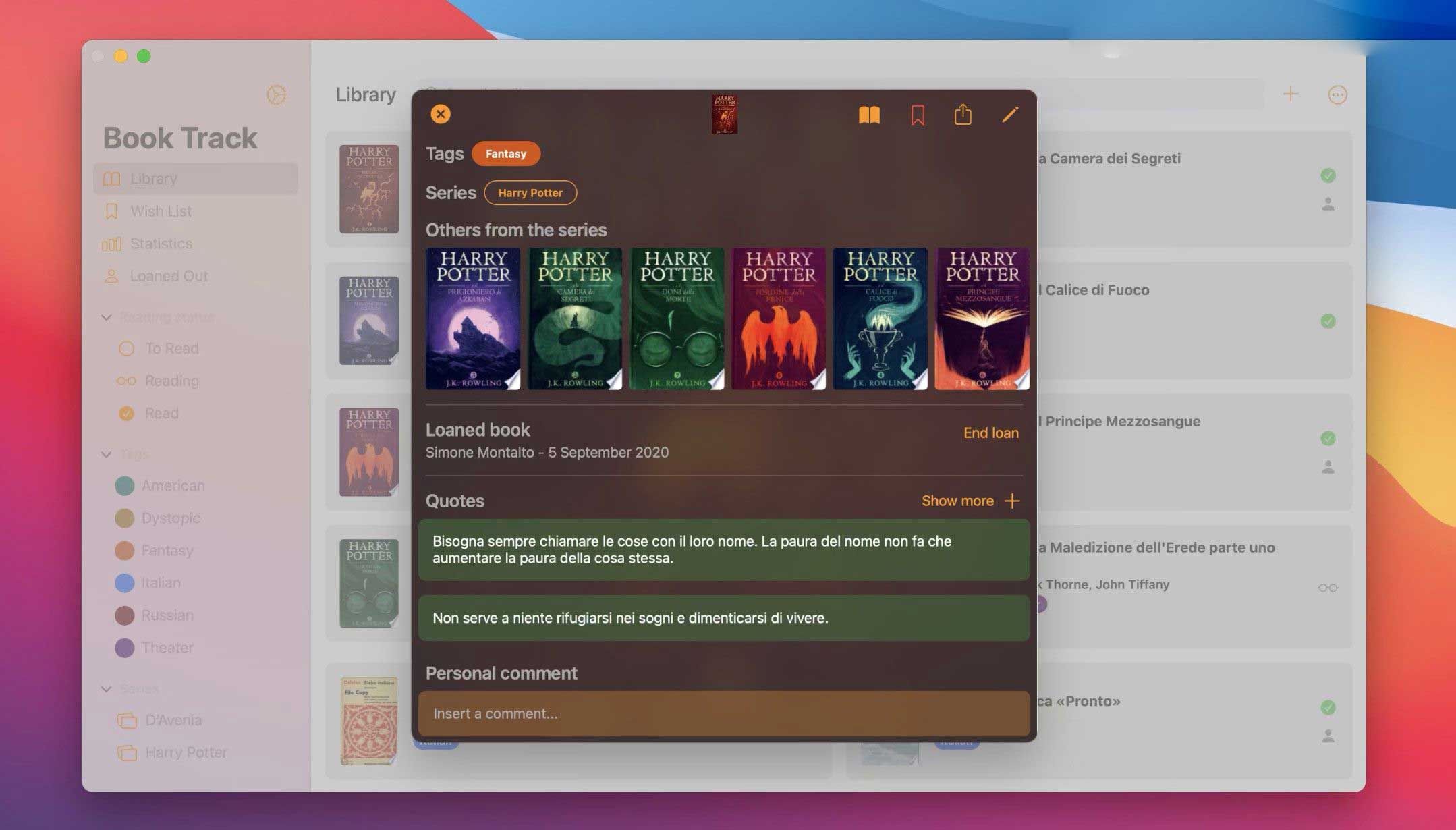Open Fiabe Italiane cover in library list
The width and height of the screenshot is (1456, 830).
369,721
